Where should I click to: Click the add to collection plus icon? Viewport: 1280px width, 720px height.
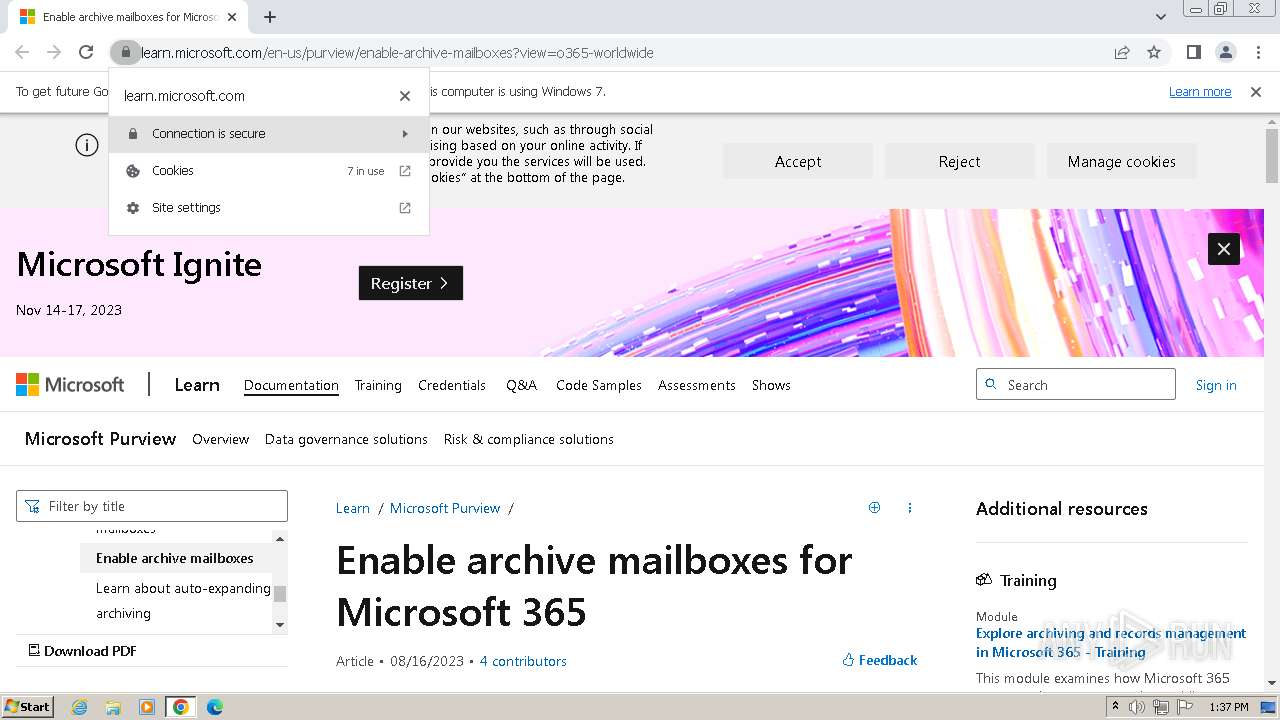click(x=874, y=508)
